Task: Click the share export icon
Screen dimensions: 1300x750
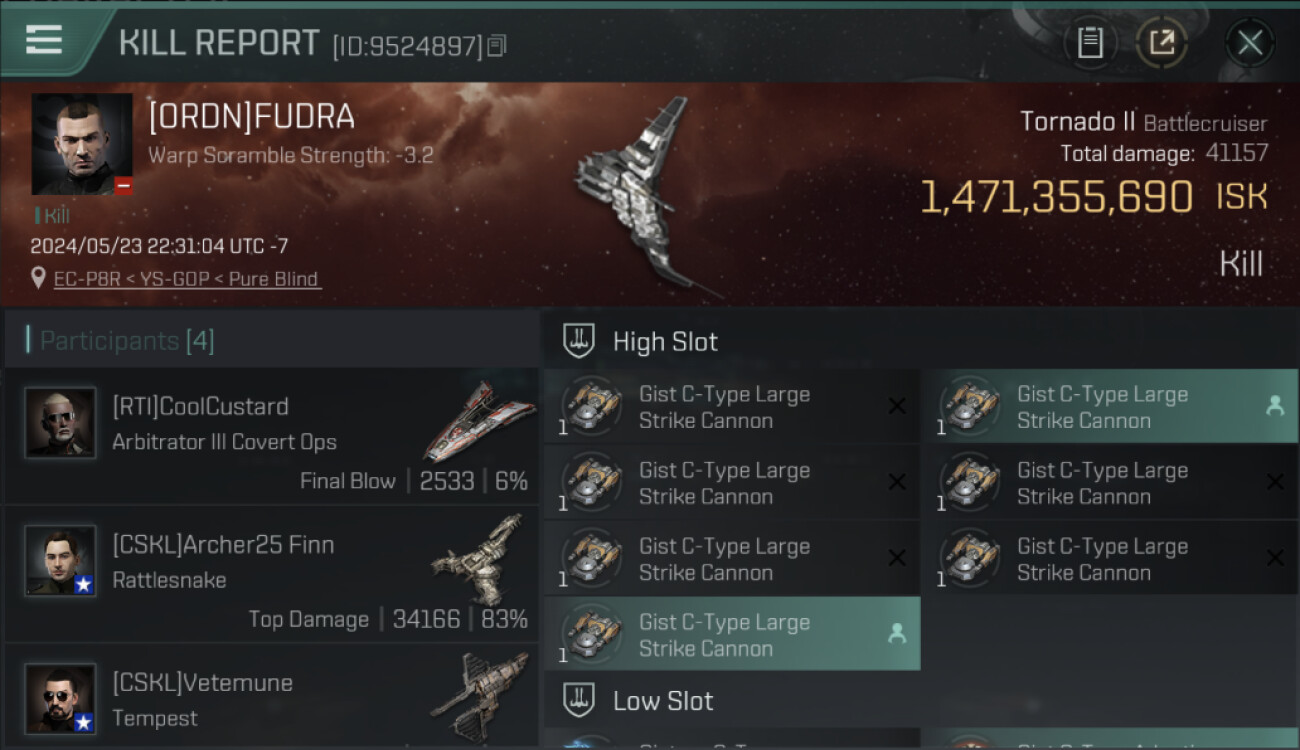Action: click(x=1162, y=42)
